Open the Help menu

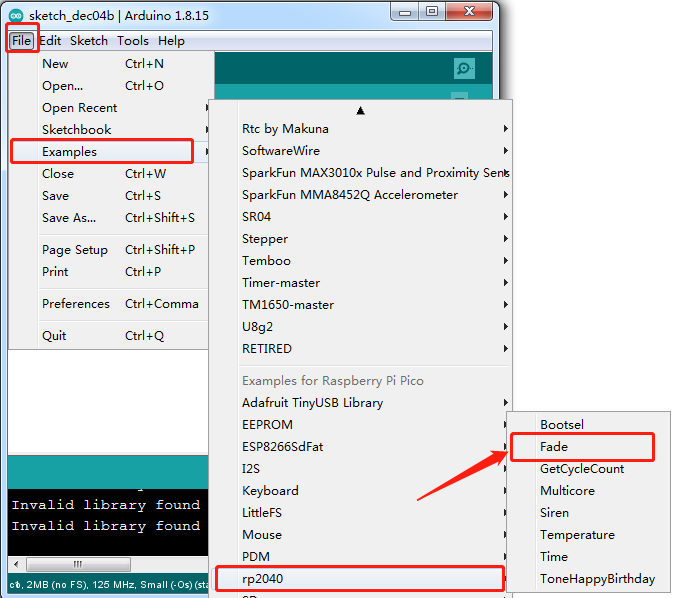tap(171, 41)
